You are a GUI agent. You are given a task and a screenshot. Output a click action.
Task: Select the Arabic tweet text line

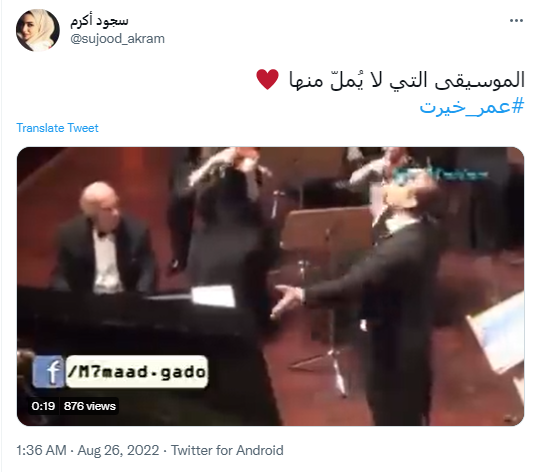coord(407,80)
